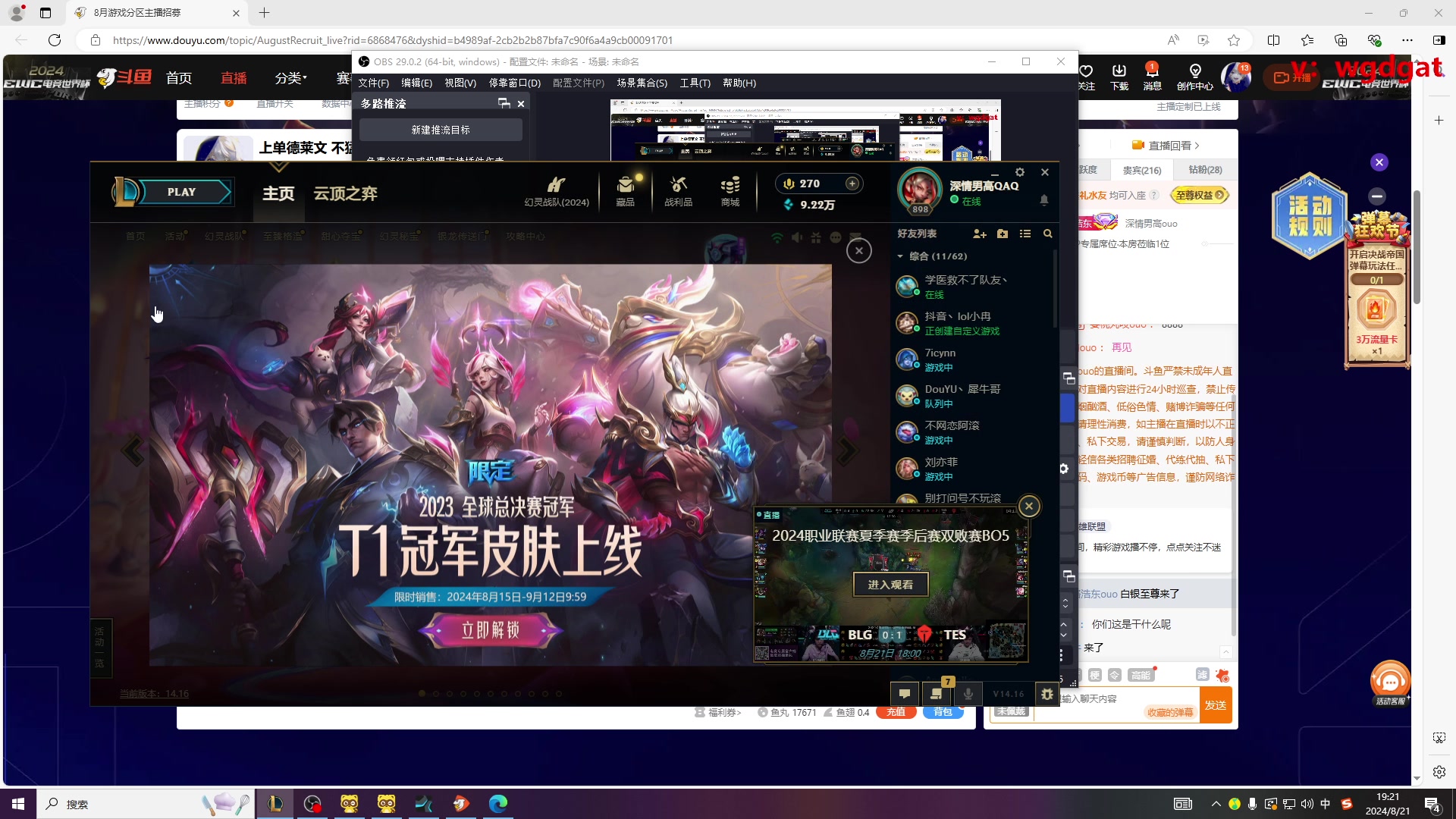Send chat with 发送 button
The width and height of the screenshot is (1456, 819).
click(1216, 706)
